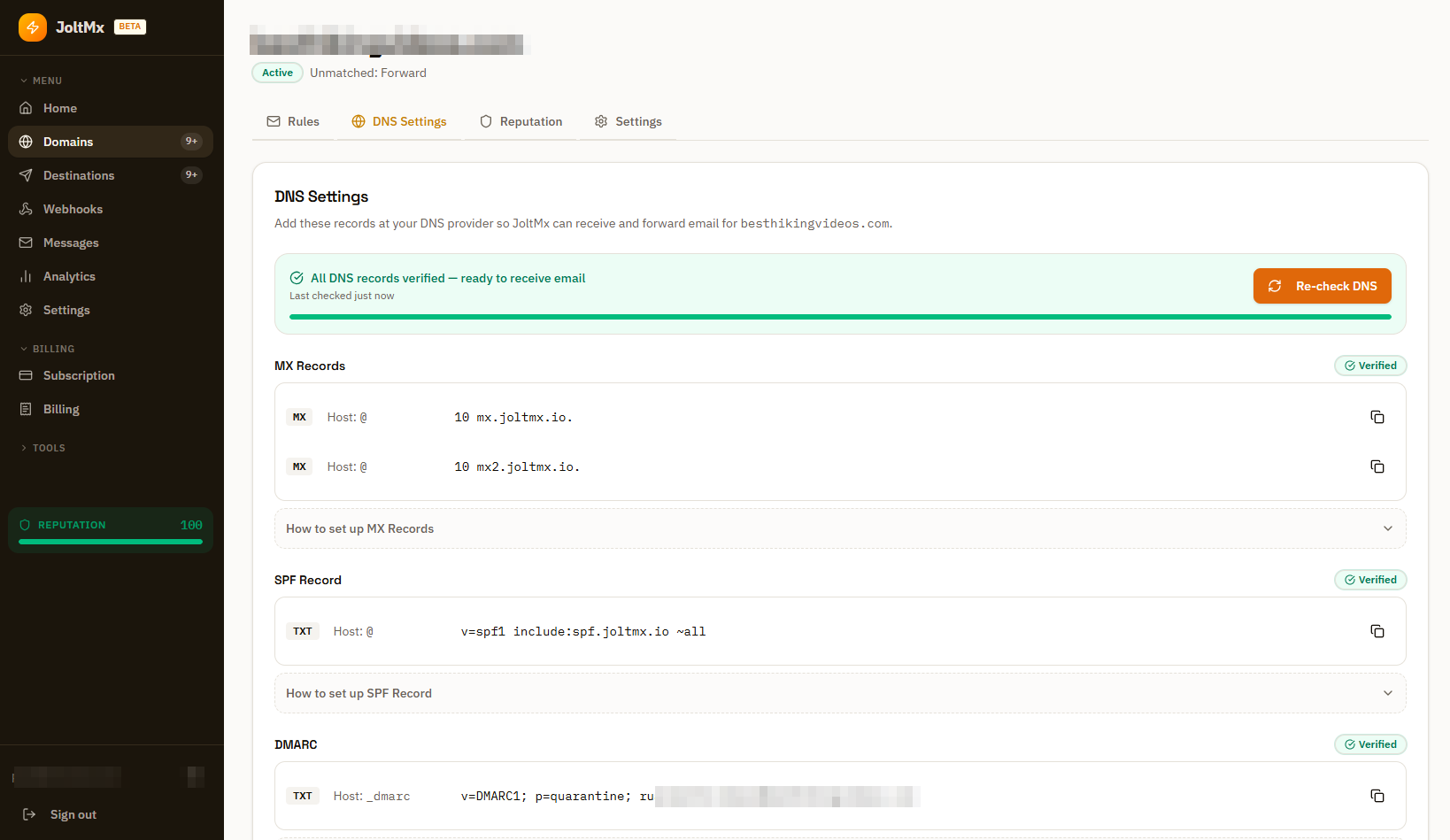The image size is (1450, 840).
Task: Click the Webhooks icon in sidebar
Action: click(26, 209)
